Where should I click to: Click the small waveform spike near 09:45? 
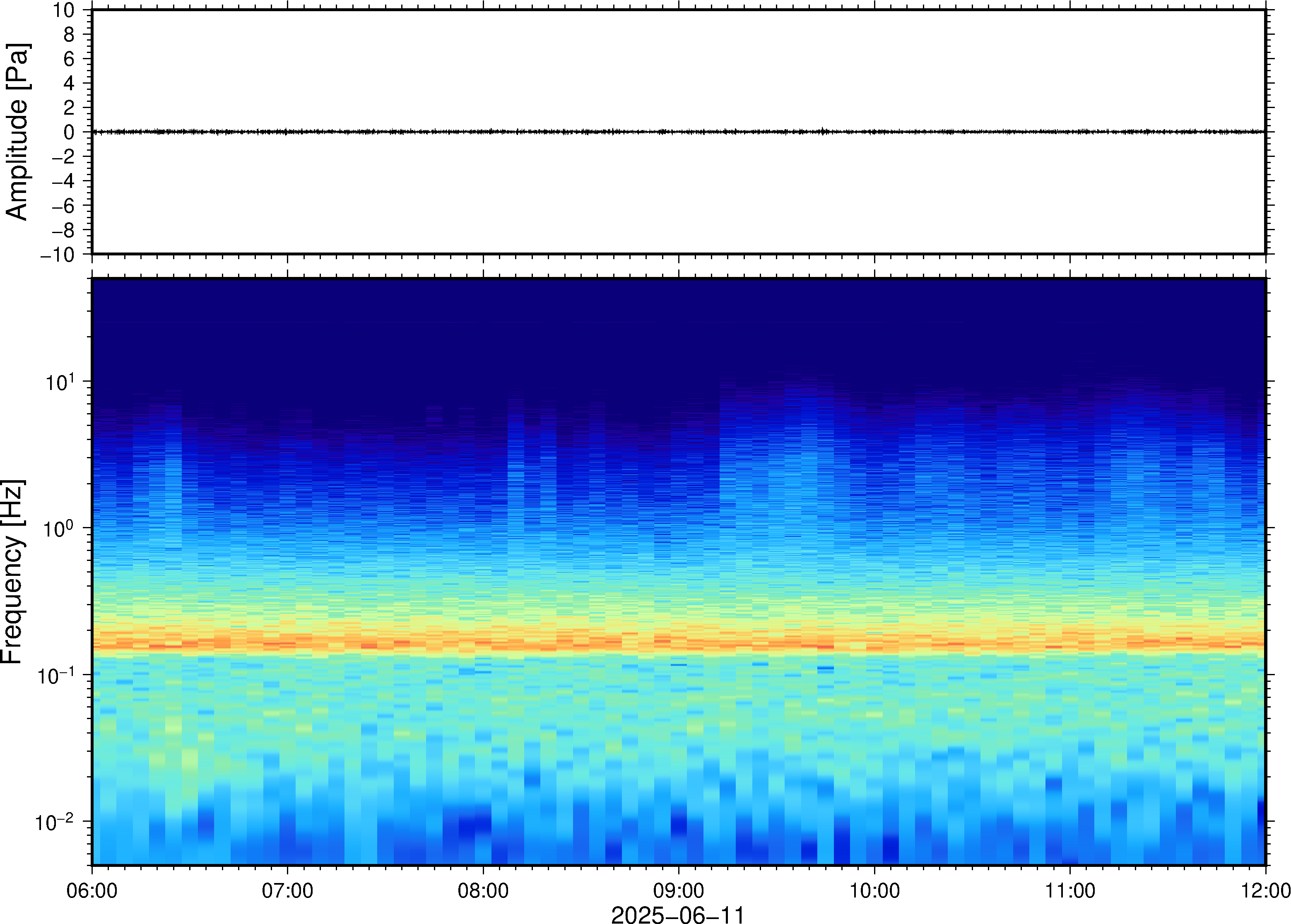click(822, 131)
